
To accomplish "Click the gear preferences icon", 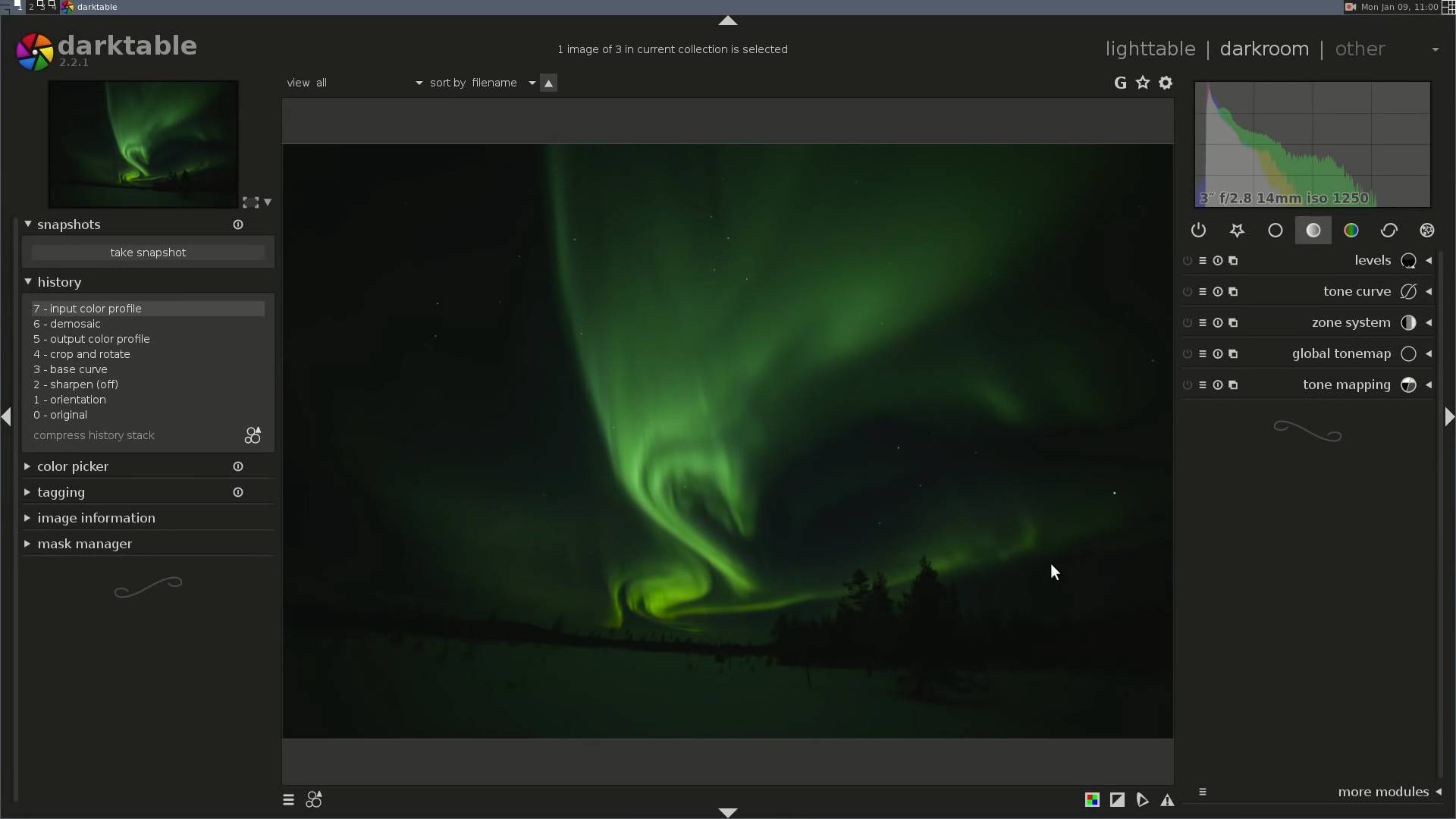I will tap(1166, 83).
